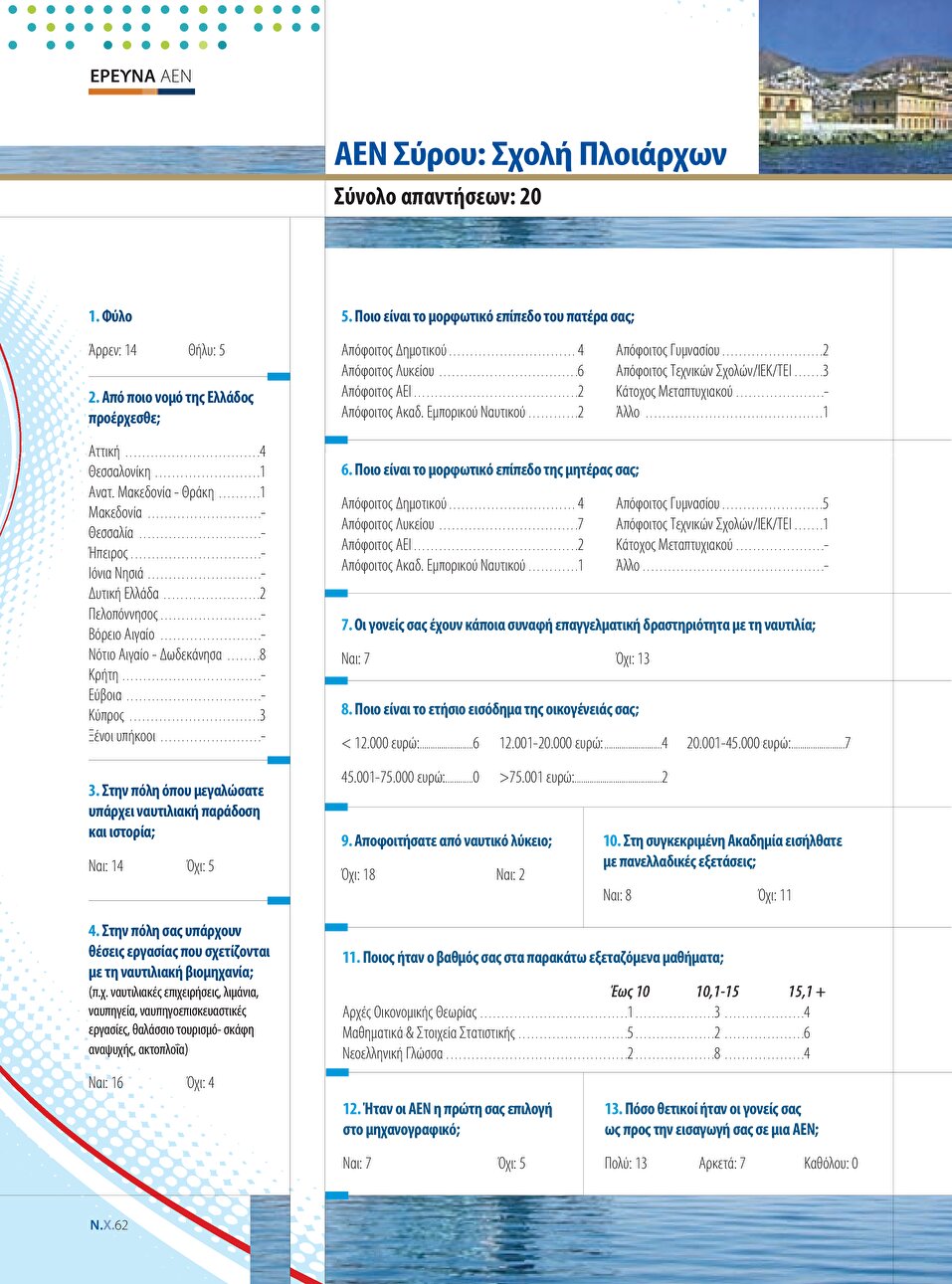Click Όχι: 18 under question 9

(x=358, y=874)
